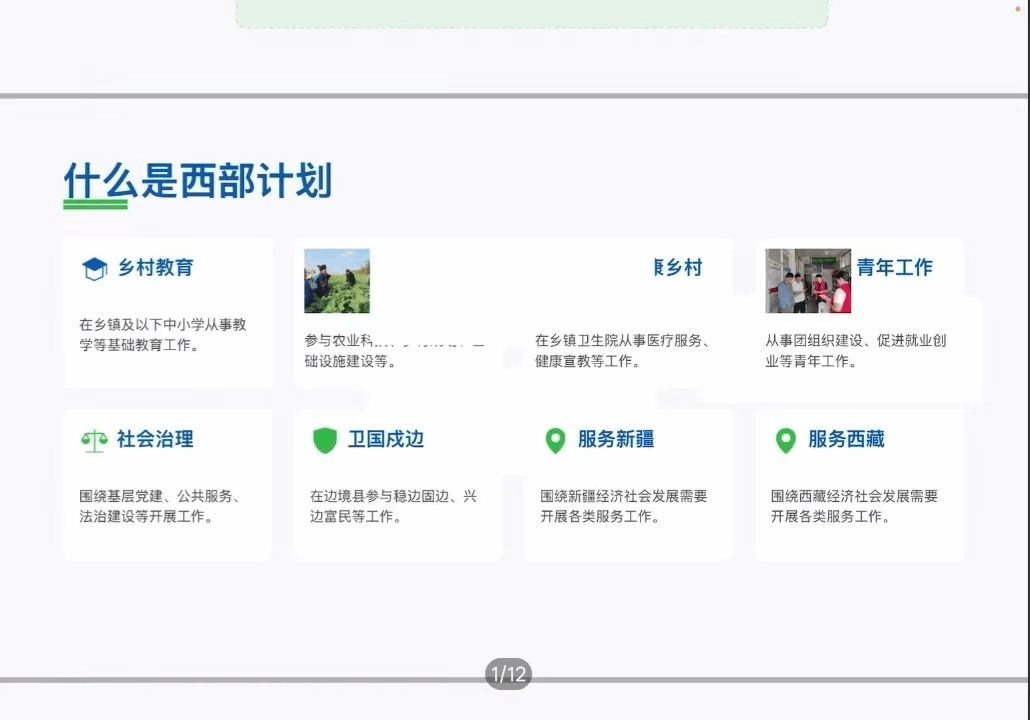Click the location pin icon beside 服务新疆

click(x=555, y=440)
